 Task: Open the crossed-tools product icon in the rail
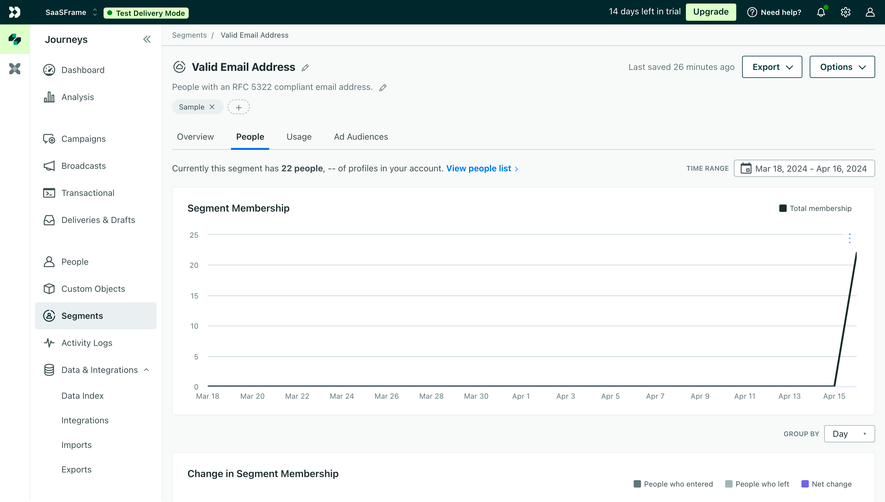[x=15, y=69]
